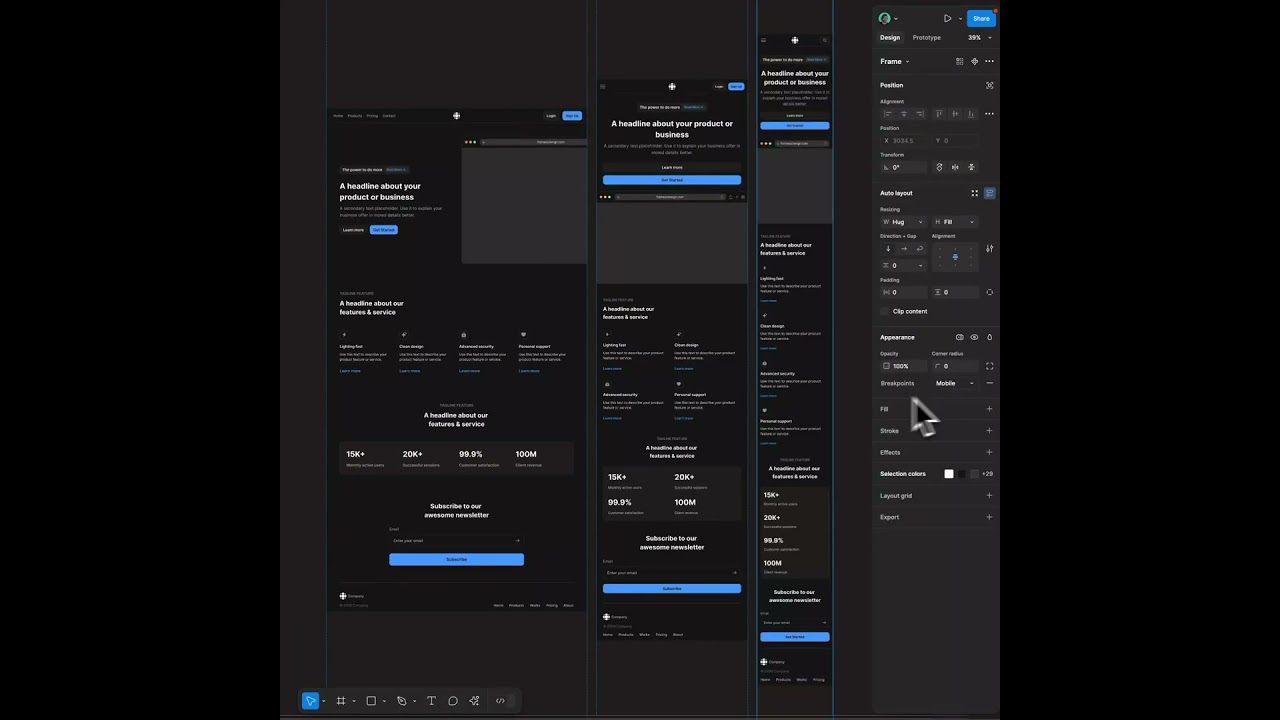Image resolution: width=1280 pixels, height=720 pixels.
Task: Switch to the Design tab
Action: tap(890, 38)
